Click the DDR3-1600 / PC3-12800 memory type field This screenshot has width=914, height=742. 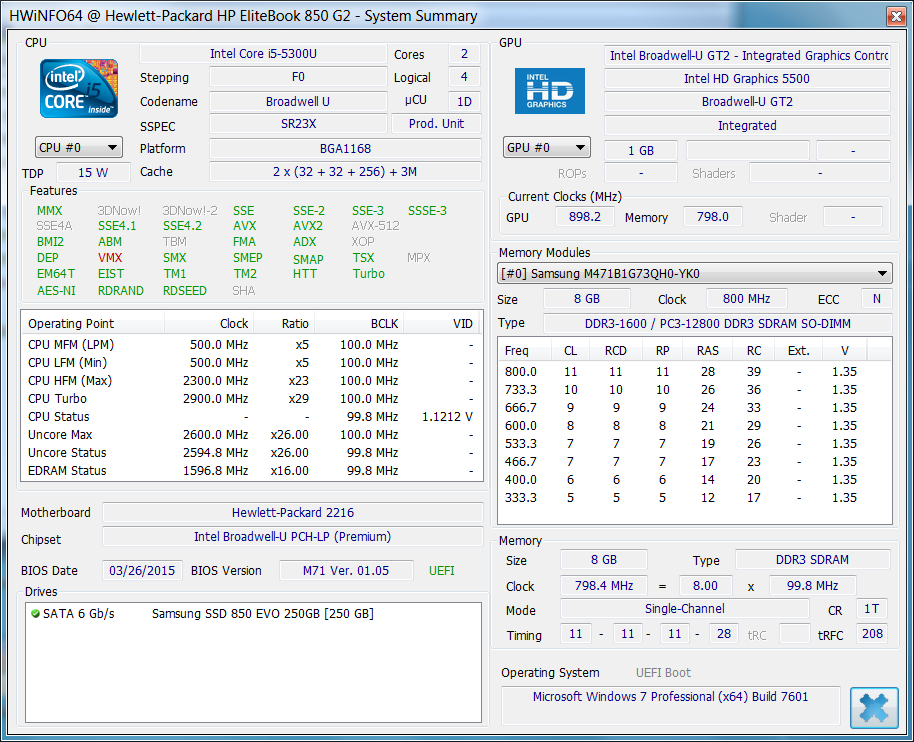click(x=718, y=323)
